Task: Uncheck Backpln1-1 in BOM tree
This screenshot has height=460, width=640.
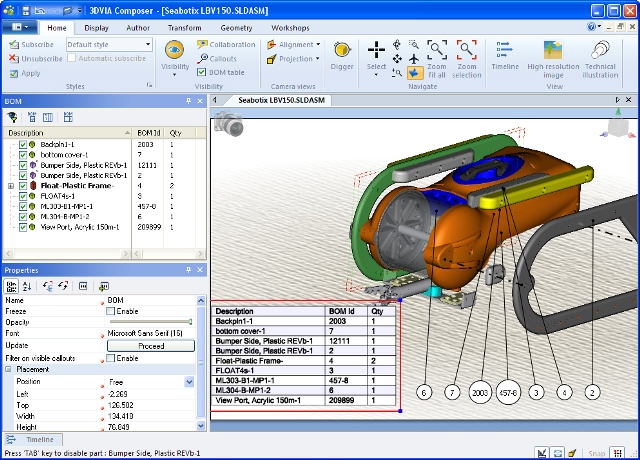Action: click(23, 144)
